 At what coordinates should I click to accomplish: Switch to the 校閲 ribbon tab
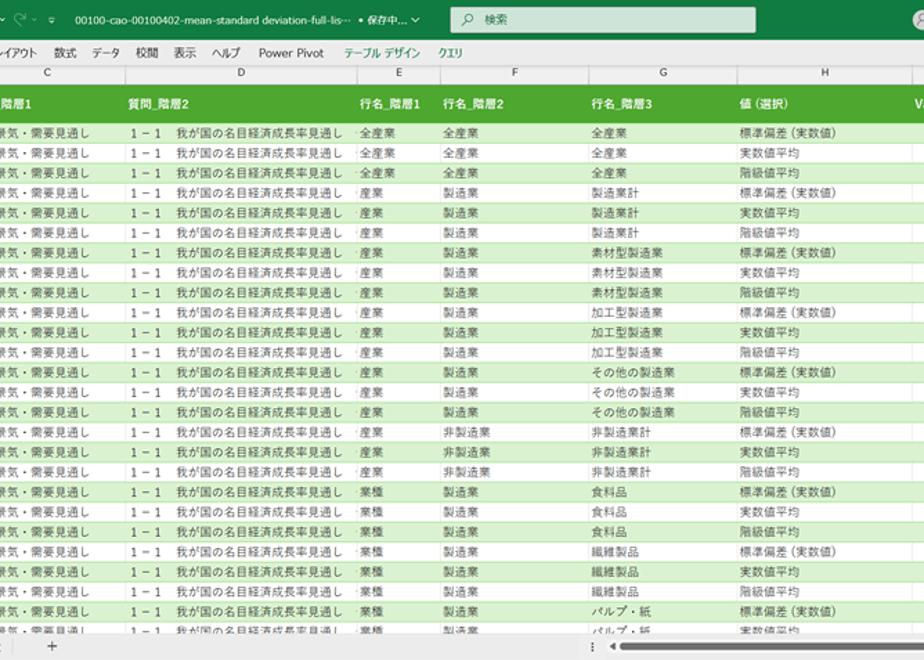click(x=147, y=53)
